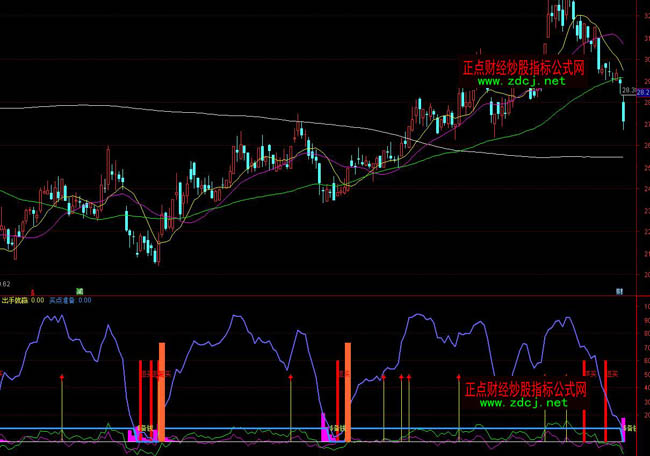This screenshot has width=650, height=456.
Task: Select the 买点准备 indicator label
Action: (63, 299)
